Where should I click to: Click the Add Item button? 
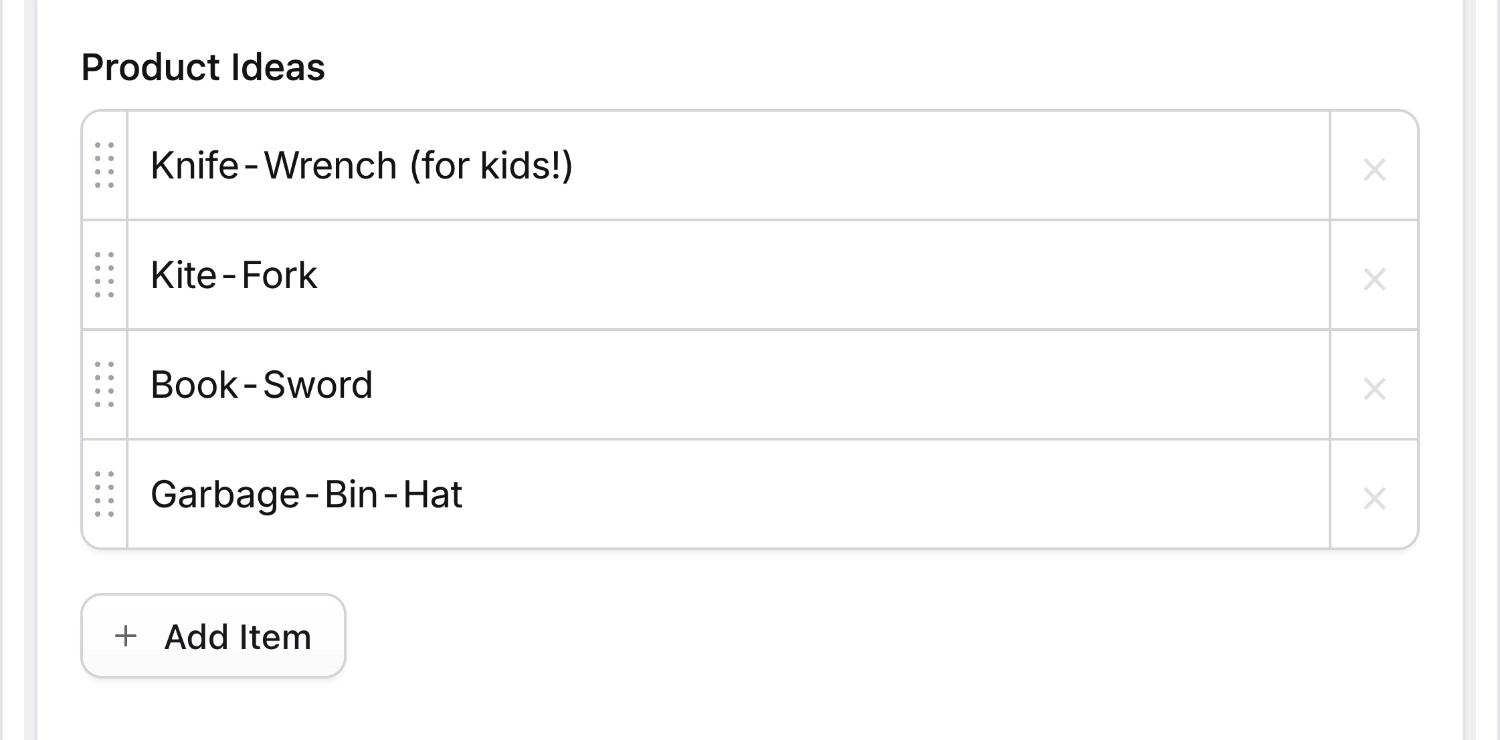click(212, 635)
